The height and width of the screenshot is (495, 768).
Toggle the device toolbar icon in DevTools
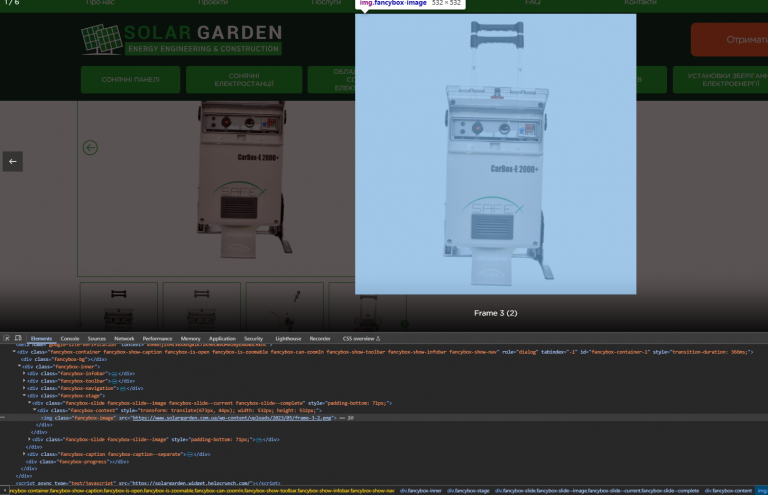pyautogui.click(x=18, y=338)
